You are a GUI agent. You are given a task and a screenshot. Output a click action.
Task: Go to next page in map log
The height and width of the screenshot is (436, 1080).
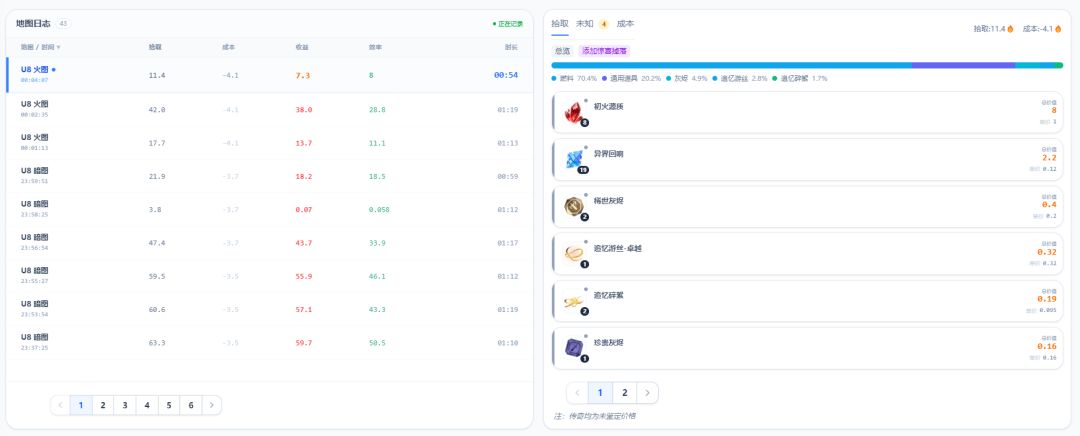pos(211,406)
